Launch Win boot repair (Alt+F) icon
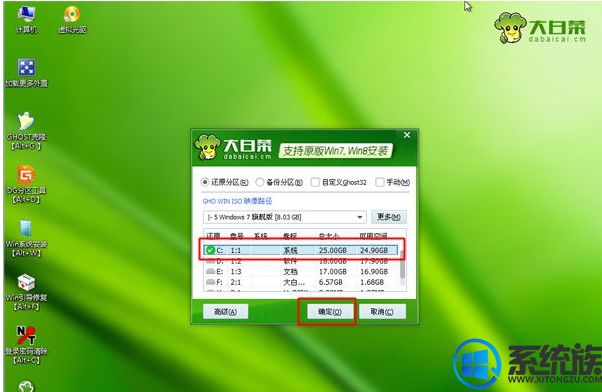 [26, 291]
